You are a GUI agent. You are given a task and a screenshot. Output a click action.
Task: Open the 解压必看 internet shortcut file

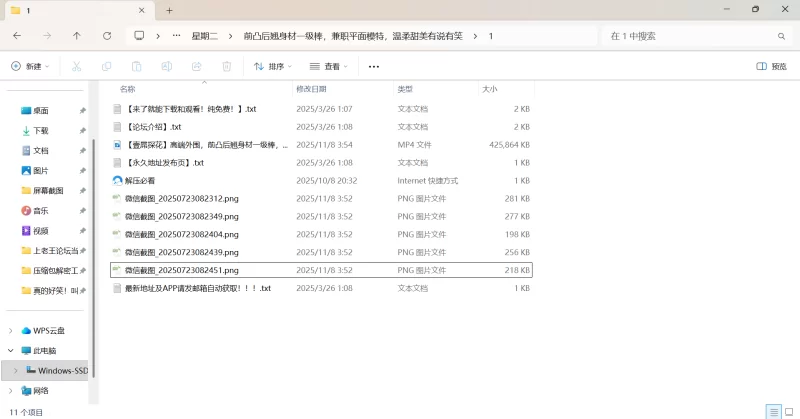141,181
